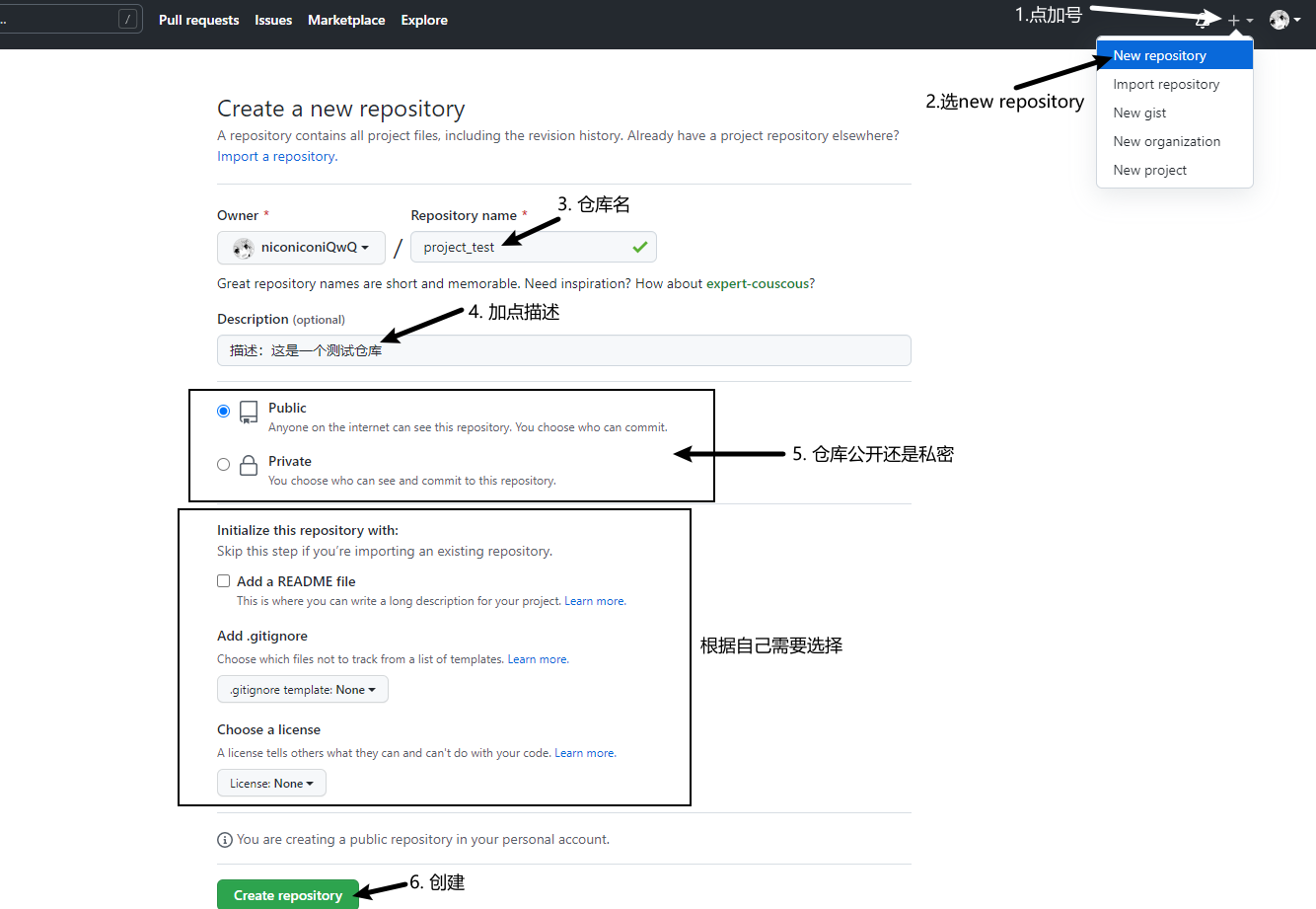The image size is (1316, 909).
Task: Open the .gitignore template dropdown
Action: point(303,690)
